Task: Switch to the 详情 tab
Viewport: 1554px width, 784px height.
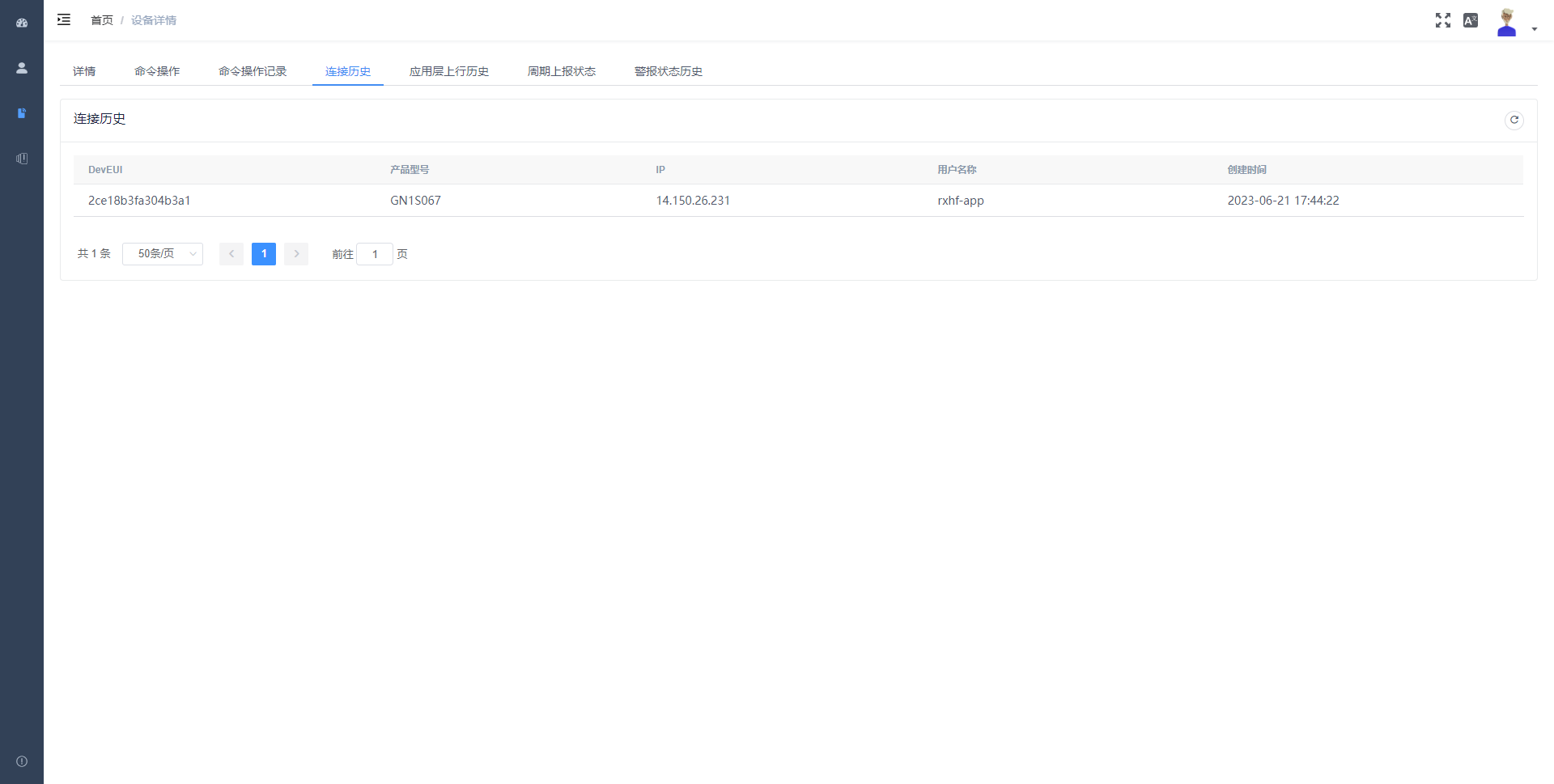Action: pos(84,71)
